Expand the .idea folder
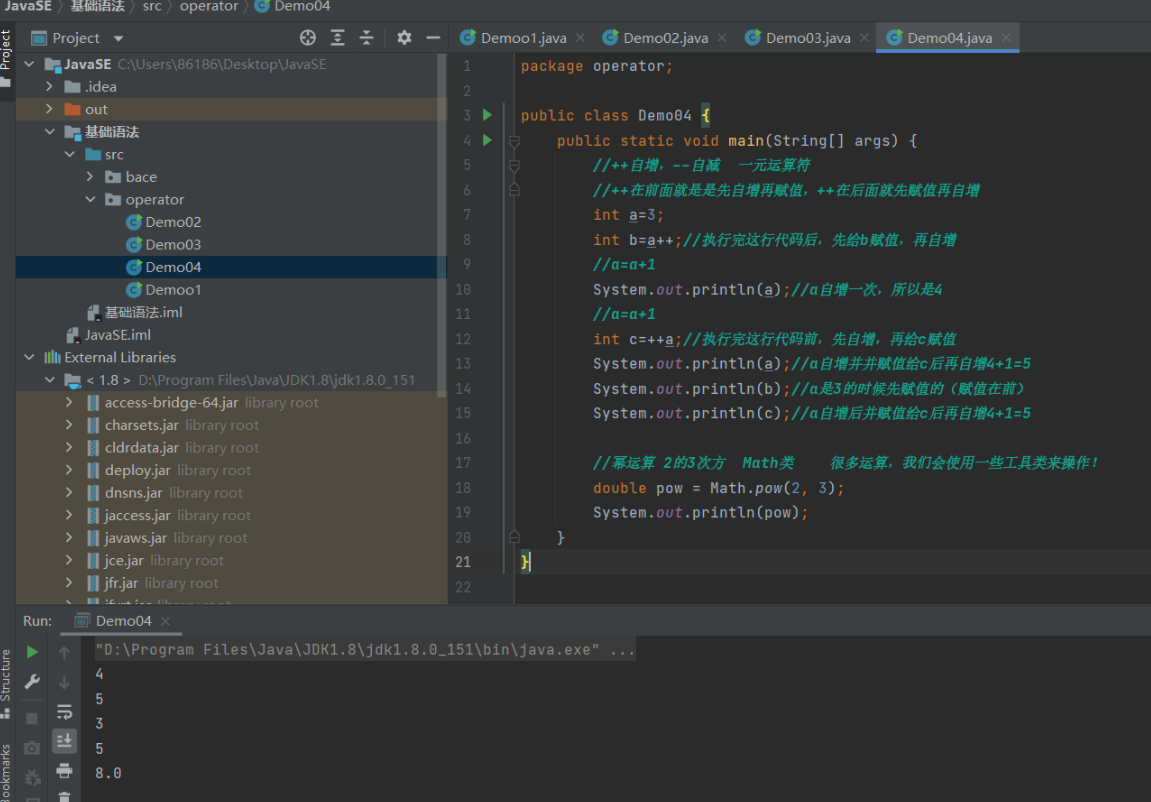Viewport: 1151px width, 802px height. pyautogui.click(x=50, y=87)
